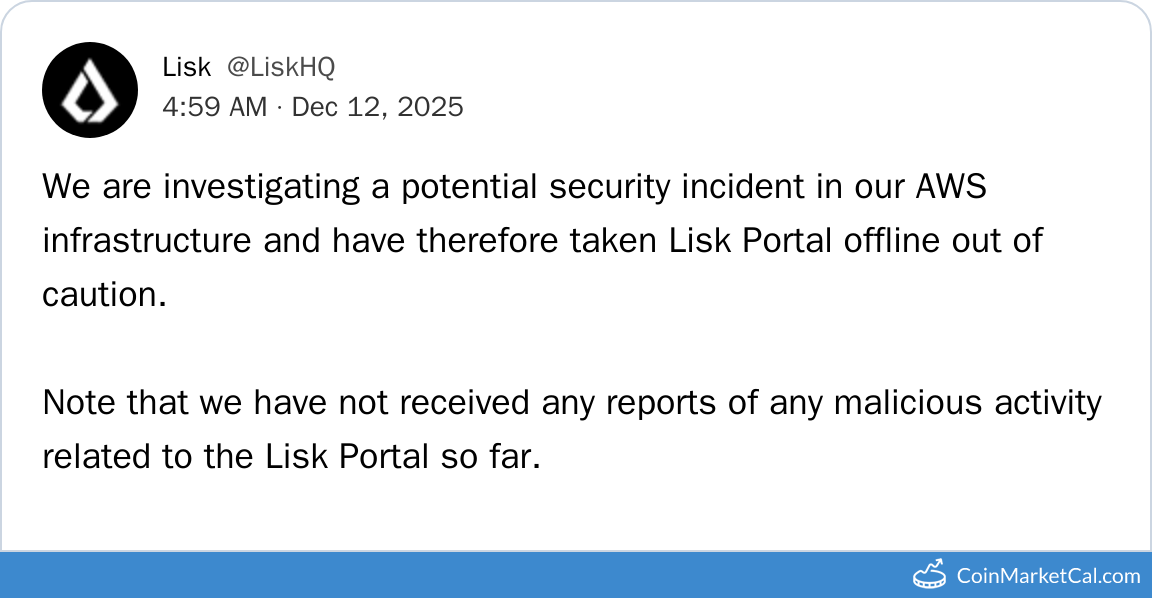The width and height of the screenshot is (1152, 598).
Task: Click the word "offline" in the tweet
Action: 899,241
